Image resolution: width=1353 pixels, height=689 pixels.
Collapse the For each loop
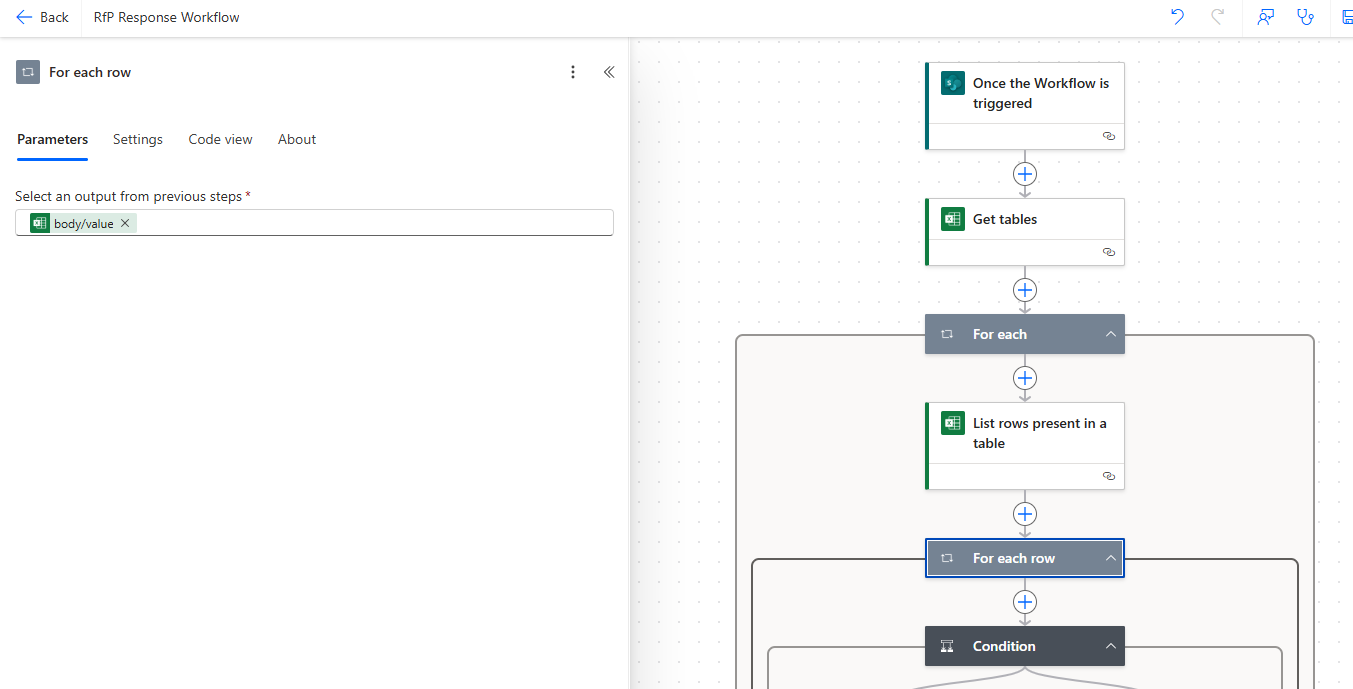tap(1110, 334)
